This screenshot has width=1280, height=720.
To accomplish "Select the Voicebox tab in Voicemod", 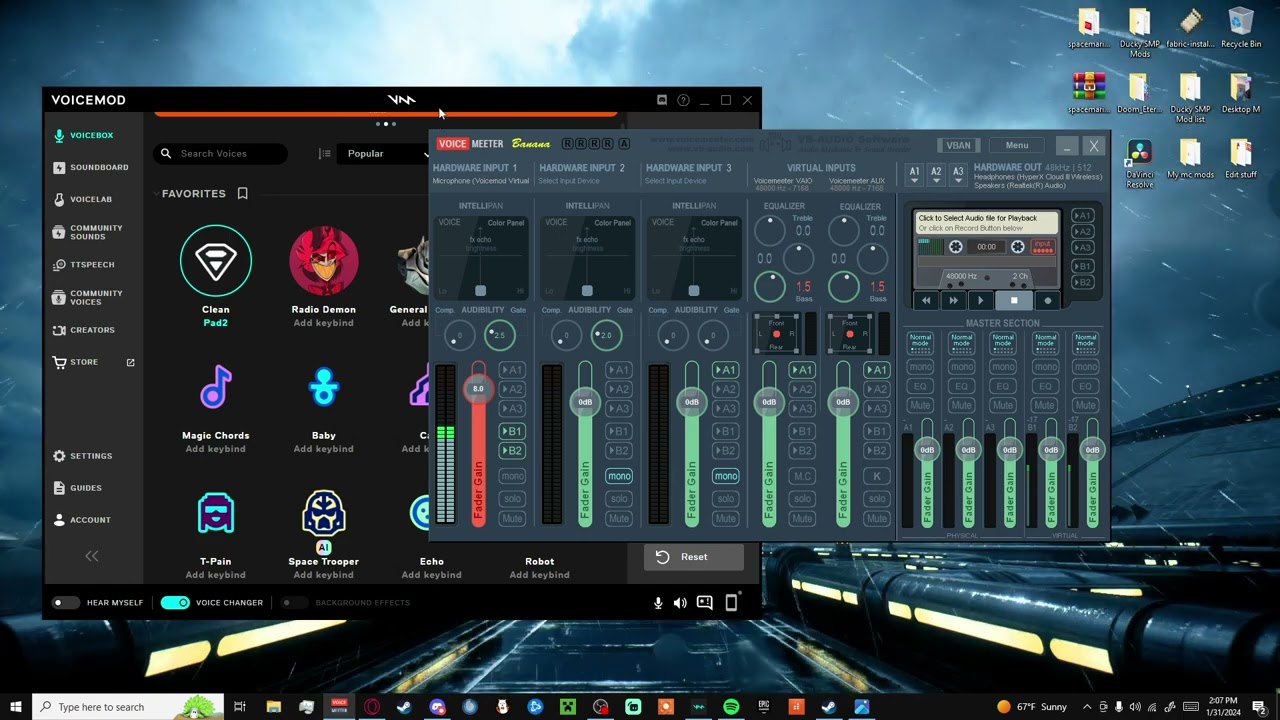I will tap(83, 135).
